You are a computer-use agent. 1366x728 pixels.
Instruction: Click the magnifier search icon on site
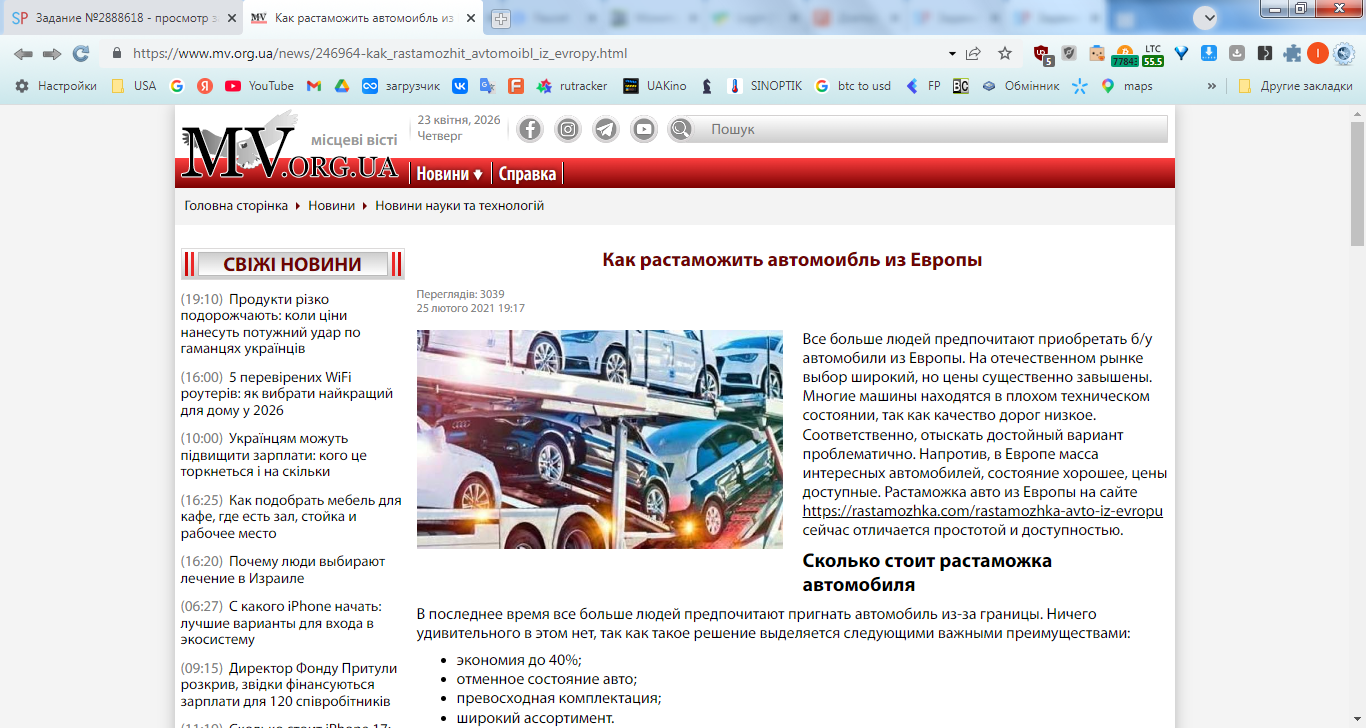click(681, 129)
